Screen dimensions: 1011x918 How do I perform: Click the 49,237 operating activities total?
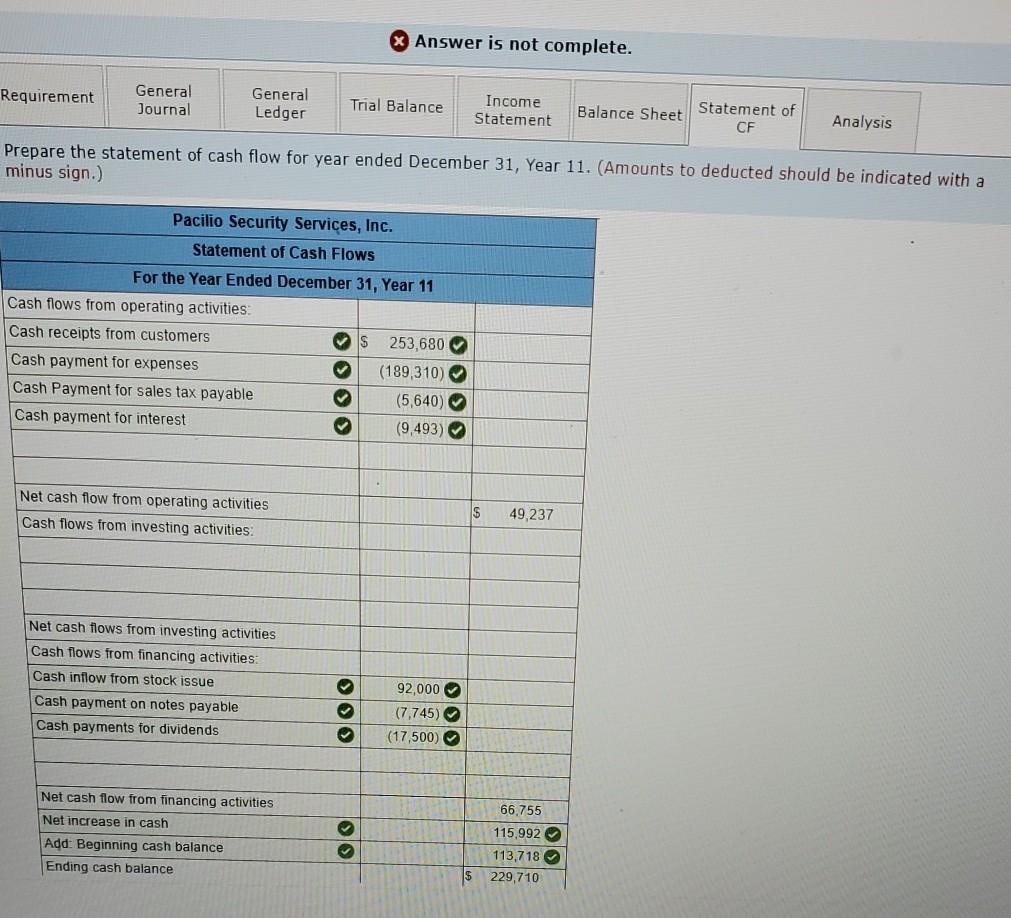click(x=527, y=514)
